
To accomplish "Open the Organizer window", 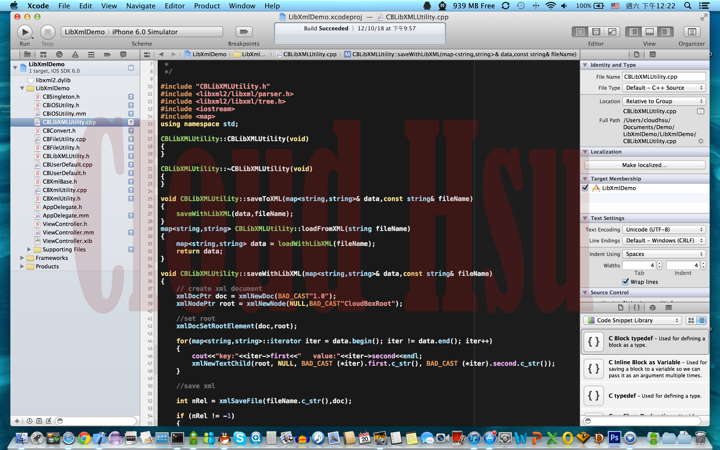I will point(692,31).
